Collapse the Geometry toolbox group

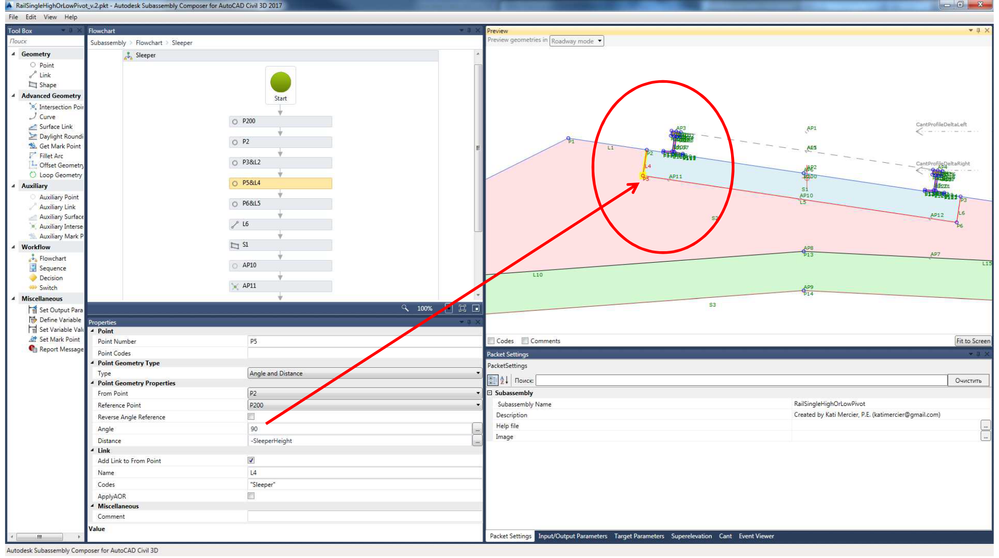pos(13,54)
